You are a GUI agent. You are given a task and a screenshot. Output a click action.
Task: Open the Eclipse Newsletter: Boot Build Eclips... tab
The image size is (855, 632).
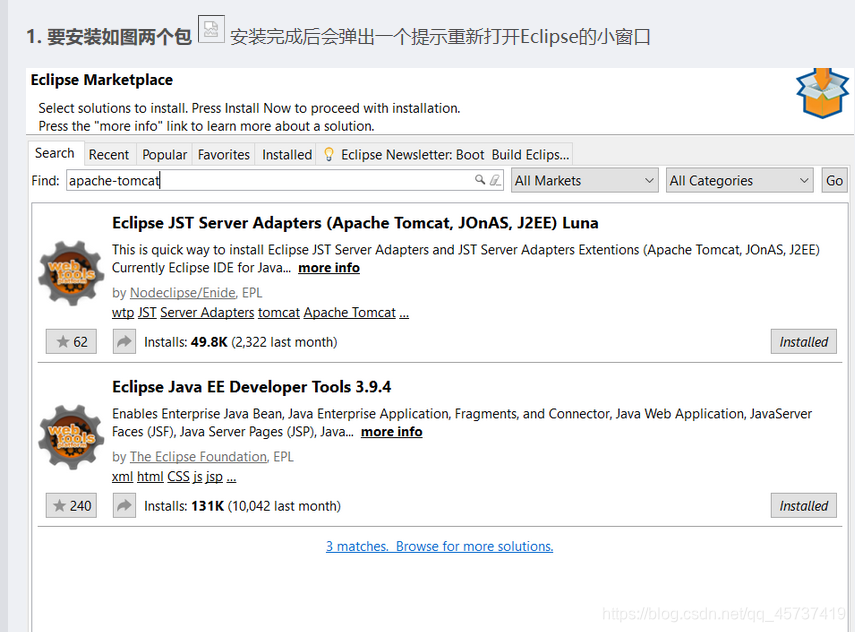(x=445, y=155)
